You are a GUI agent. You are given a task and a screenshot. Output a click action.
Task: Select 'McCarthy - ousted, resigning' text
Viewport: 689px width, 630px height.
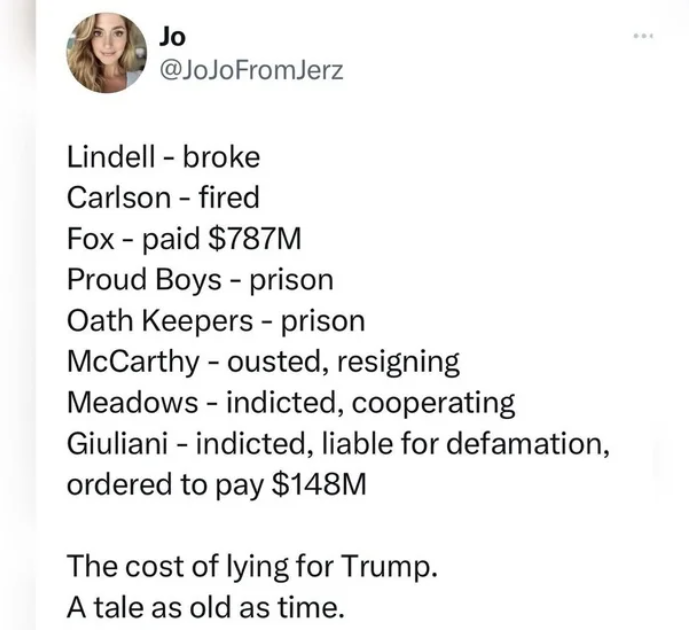(x=263, y=362)
